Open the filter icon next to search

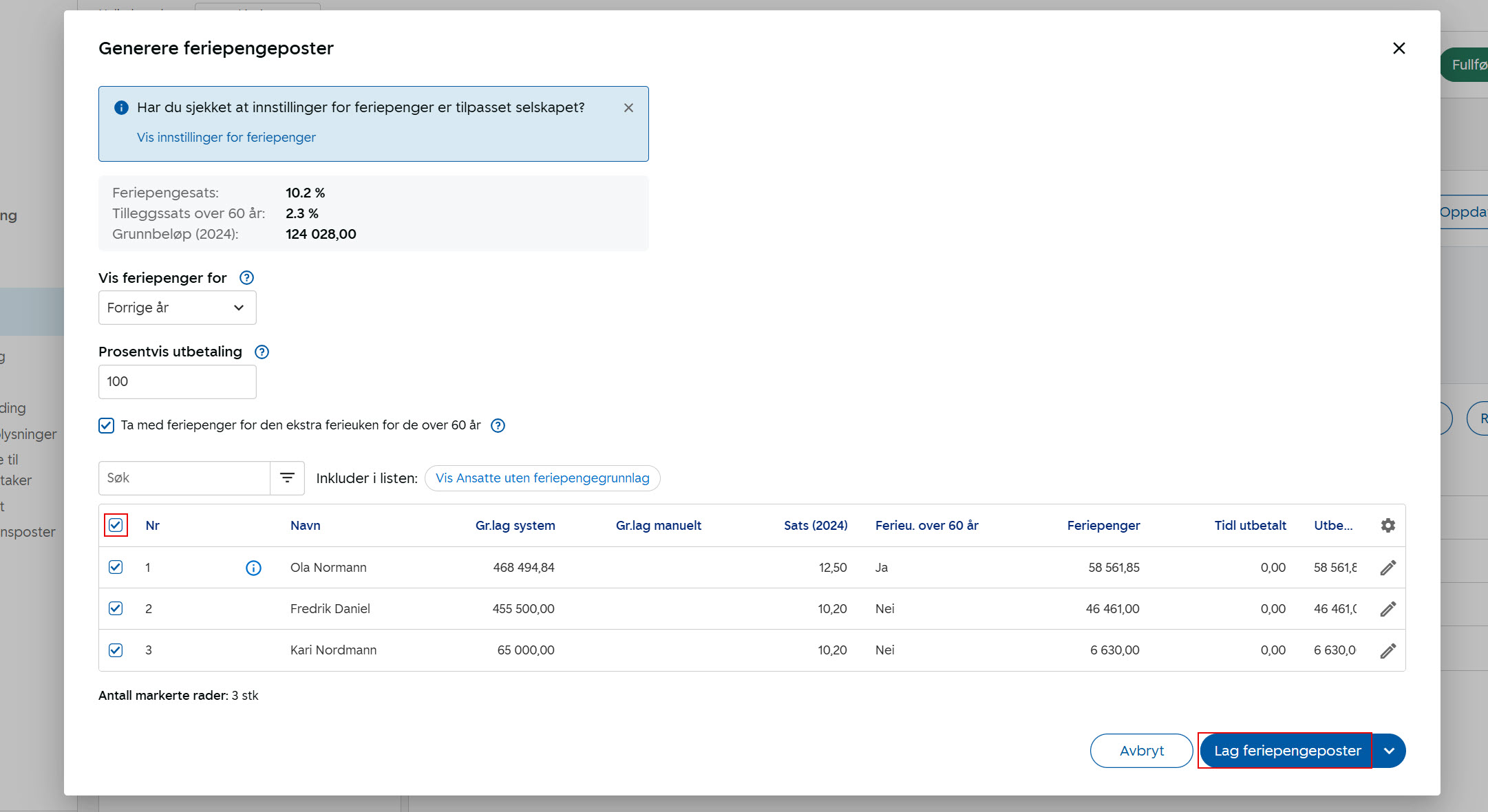287,478
